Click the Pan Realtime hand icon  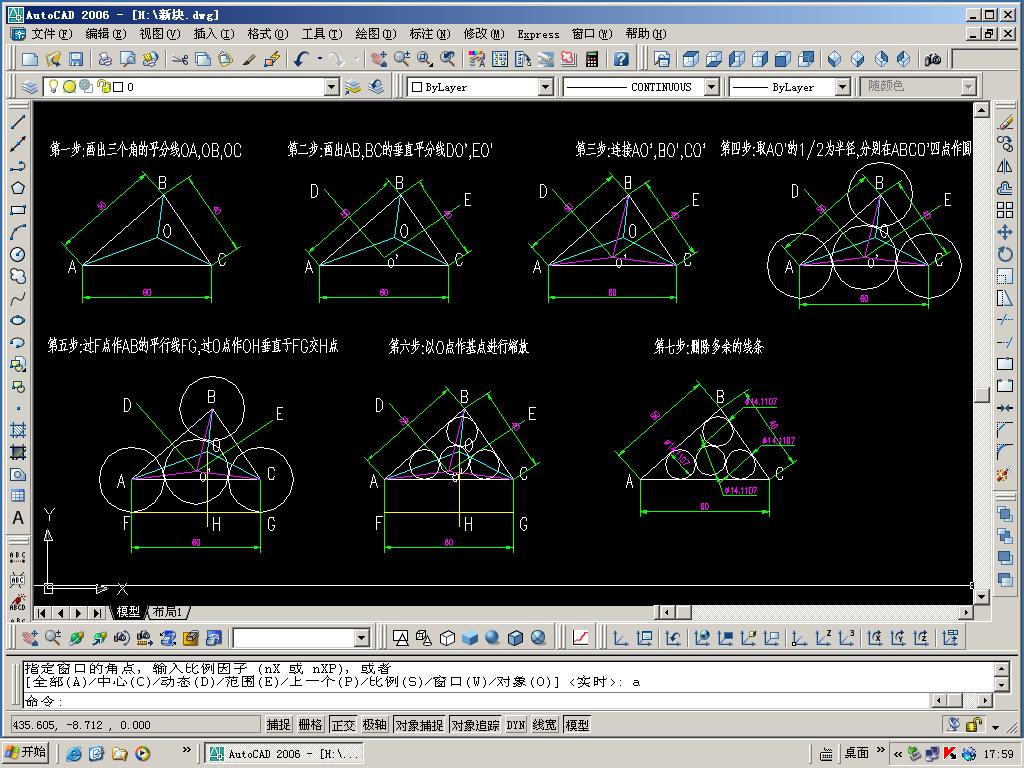[379, 59]
